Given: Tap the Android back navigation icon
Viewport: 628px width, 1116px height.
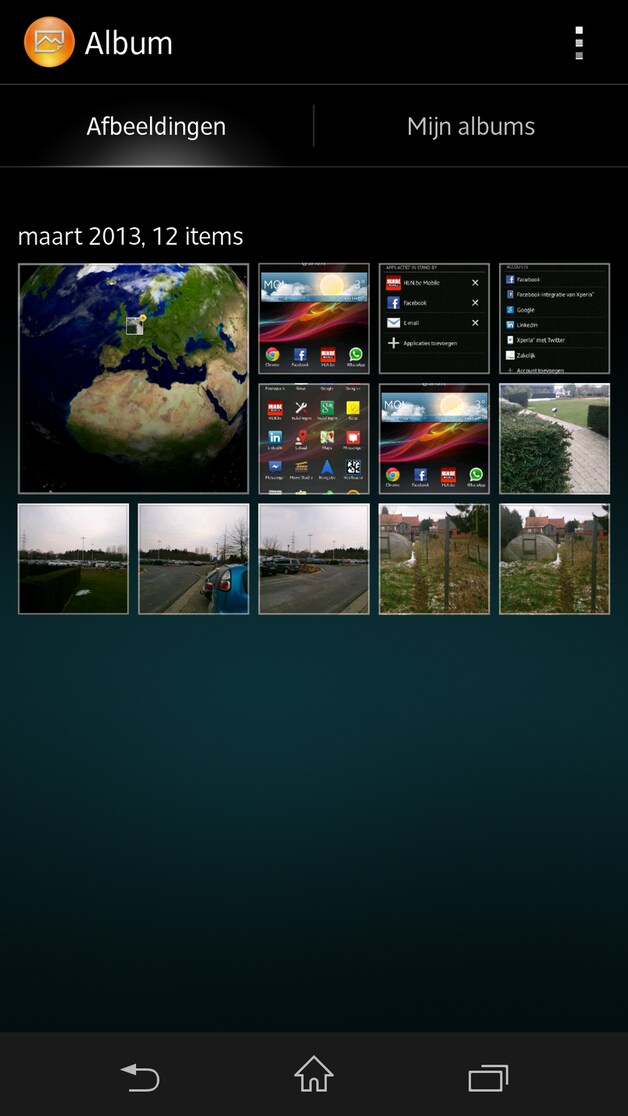Looking at the screenshot, I should (140, 1078).
